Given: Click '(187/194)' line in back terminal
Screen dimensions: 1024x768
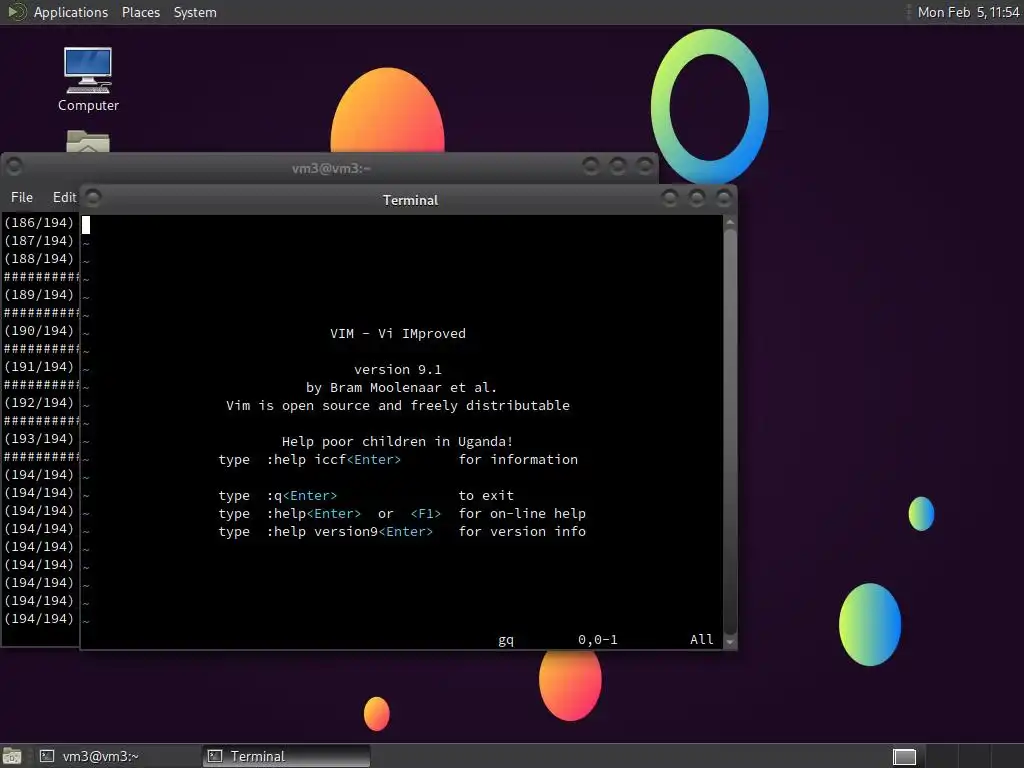Looking at the screenshot, I should [x=39, y=241].
